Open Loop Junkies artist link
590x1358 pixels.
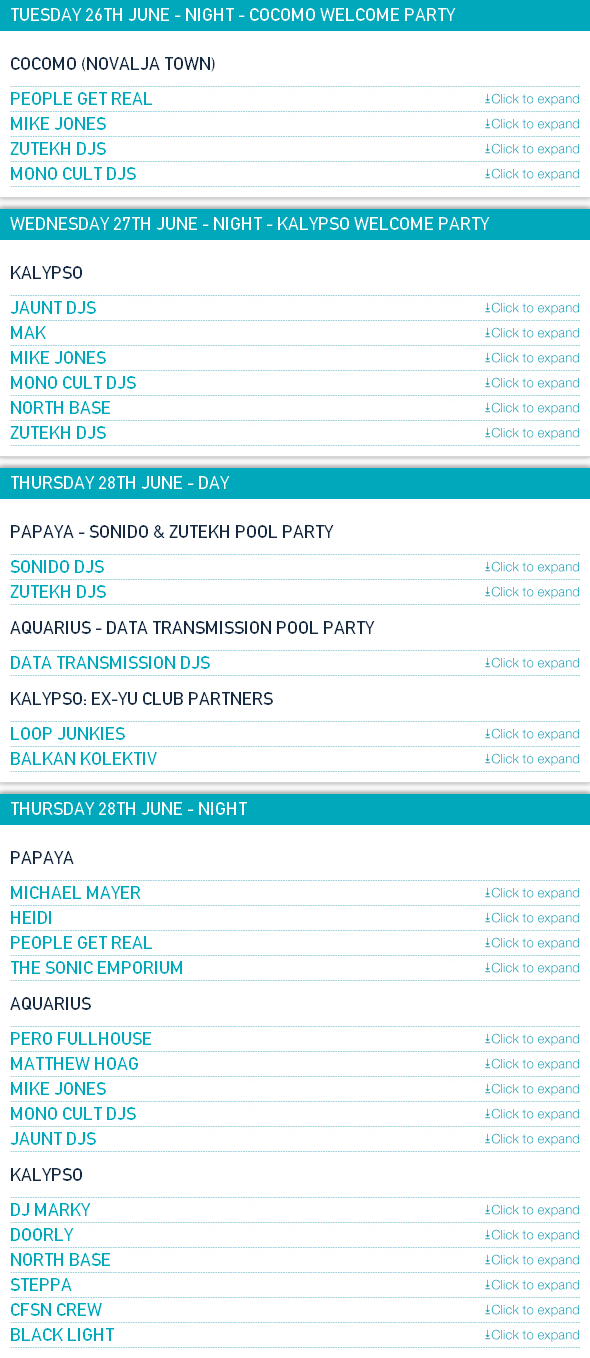[x=68, y=734]
